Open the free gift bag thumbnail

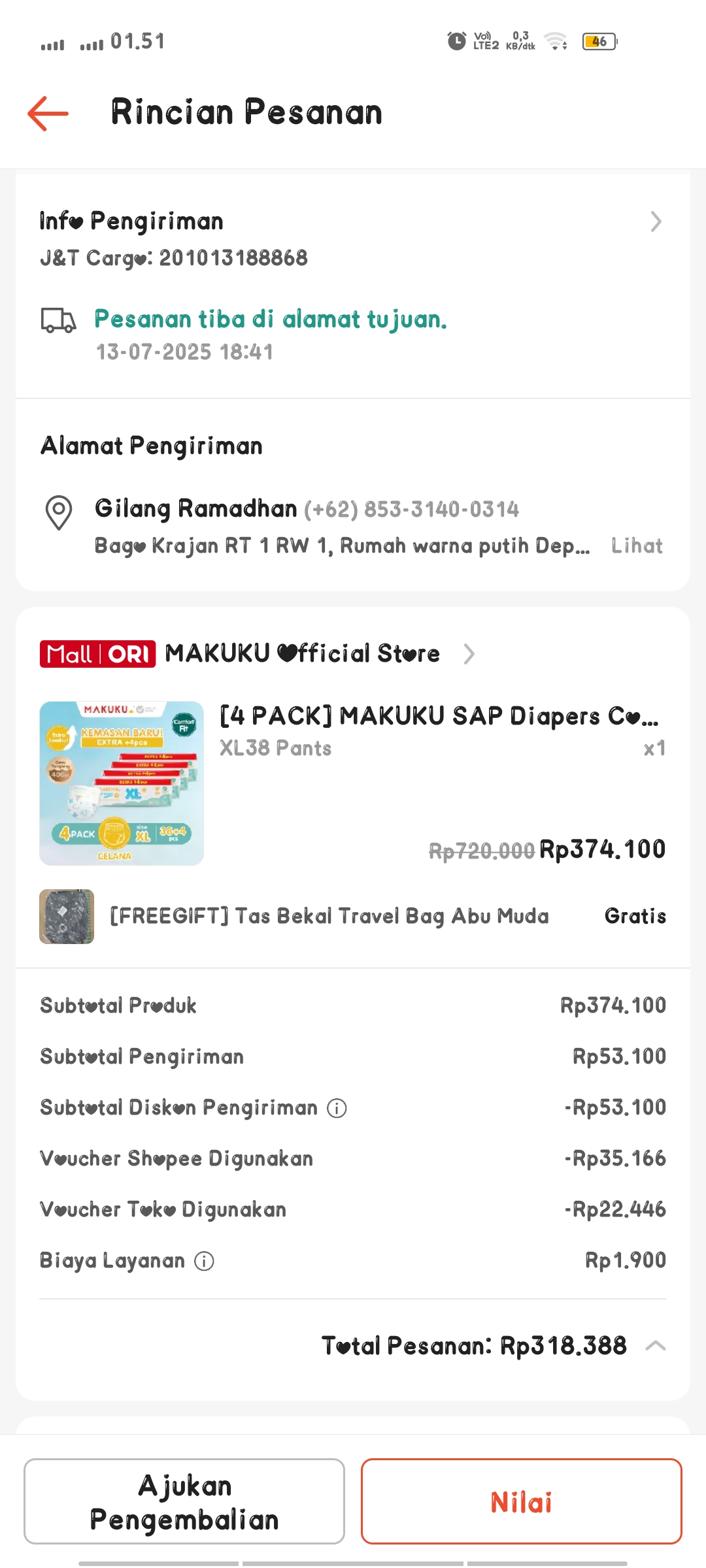pos(67,916)
